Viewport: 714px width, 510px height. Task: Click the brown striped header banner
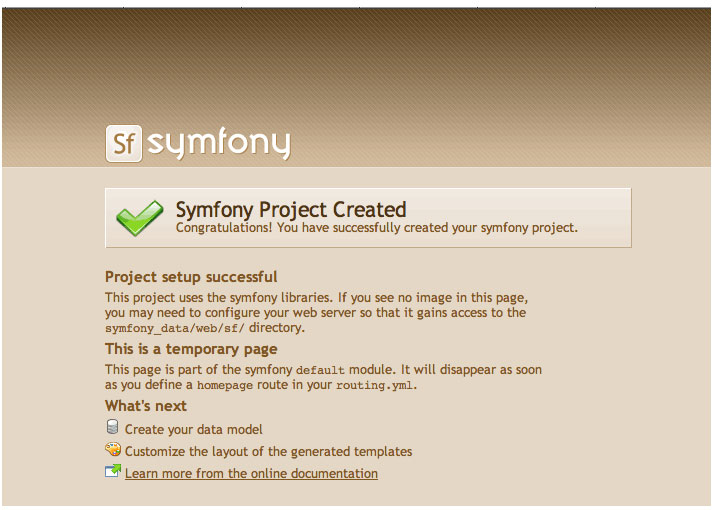click(x=357, y=87)
